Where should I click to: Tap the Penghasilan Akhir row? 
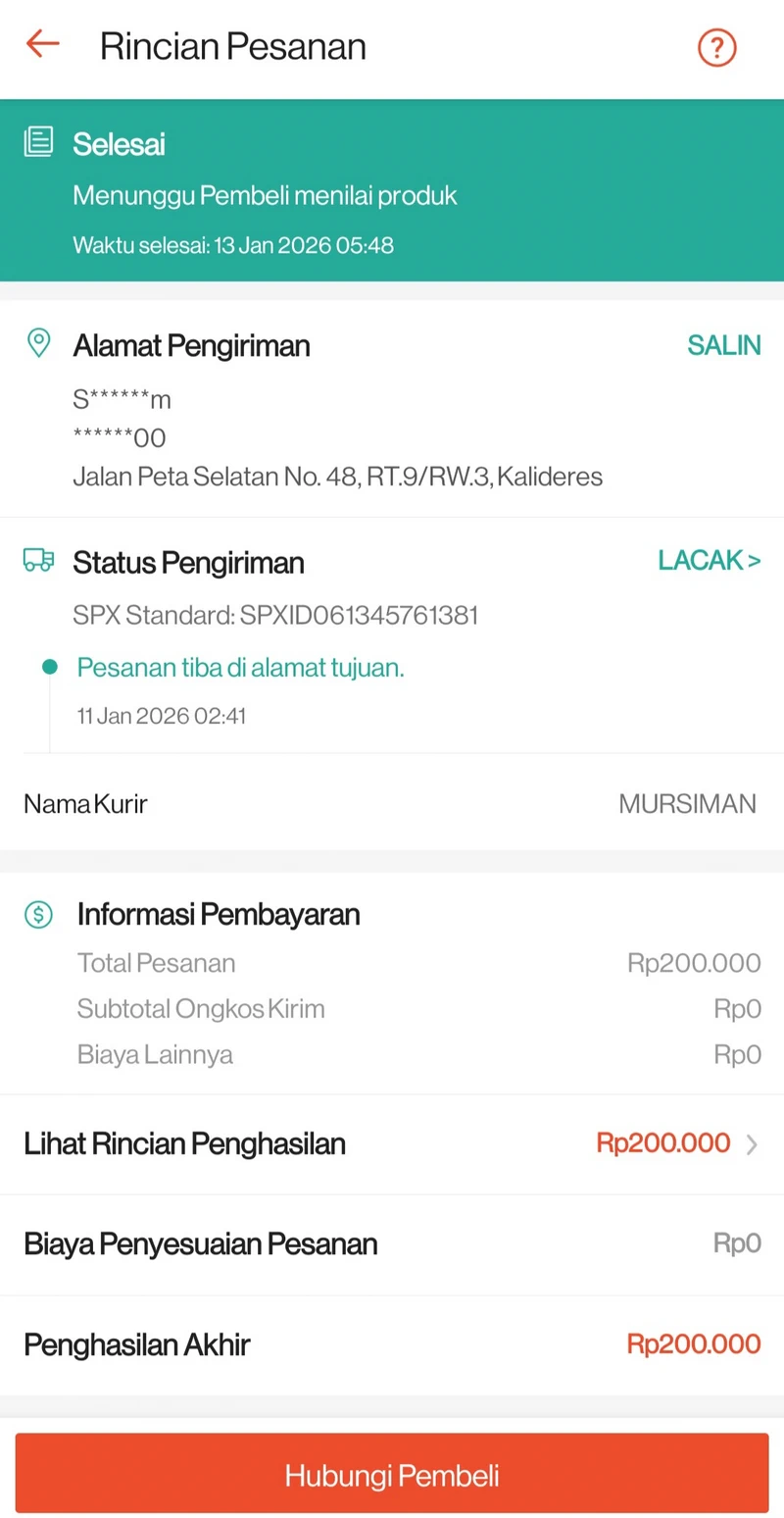coord(392,1344)
